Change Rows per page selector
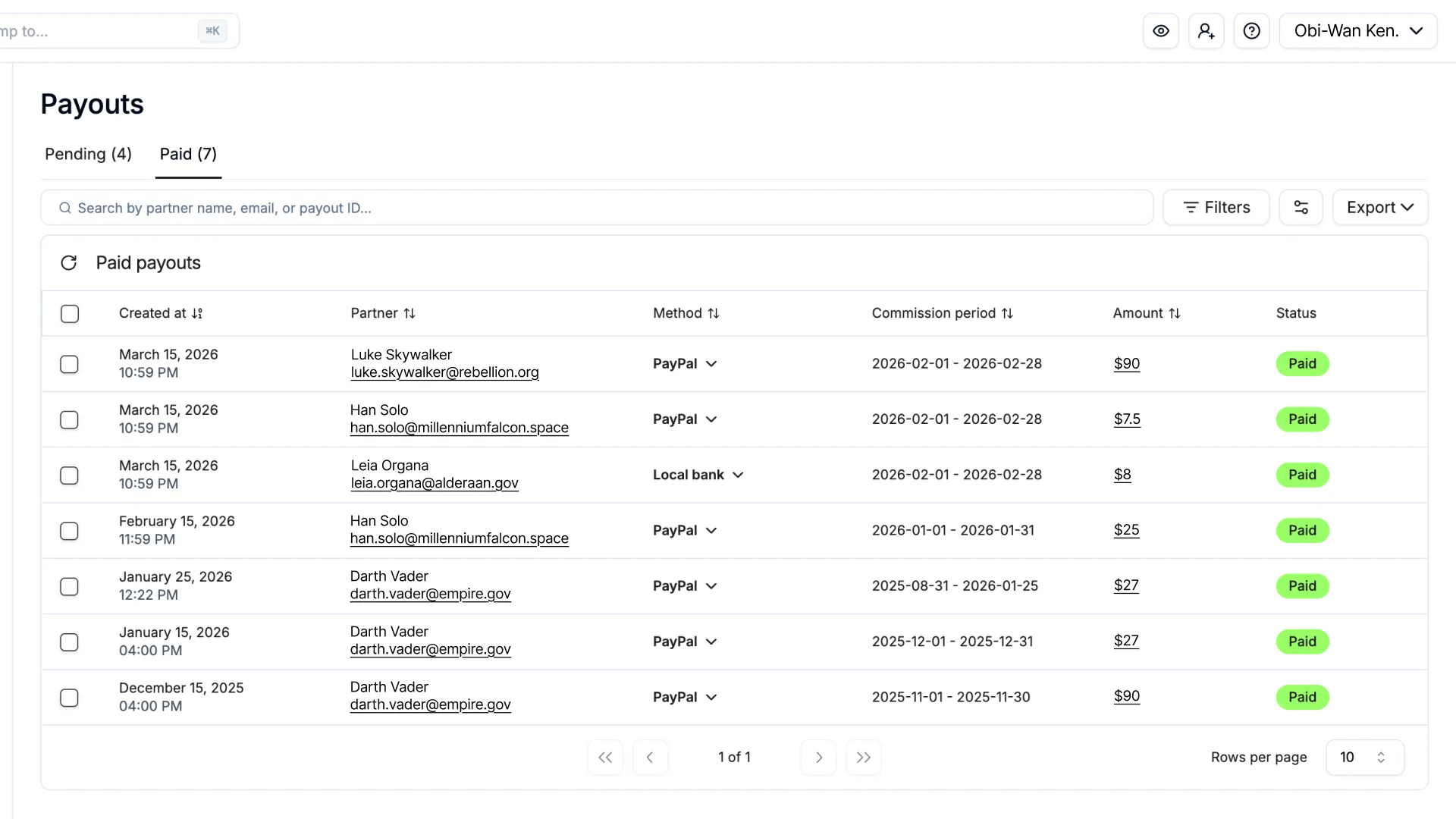This screenshot has height=819, width=1456. pos(1364,757)
